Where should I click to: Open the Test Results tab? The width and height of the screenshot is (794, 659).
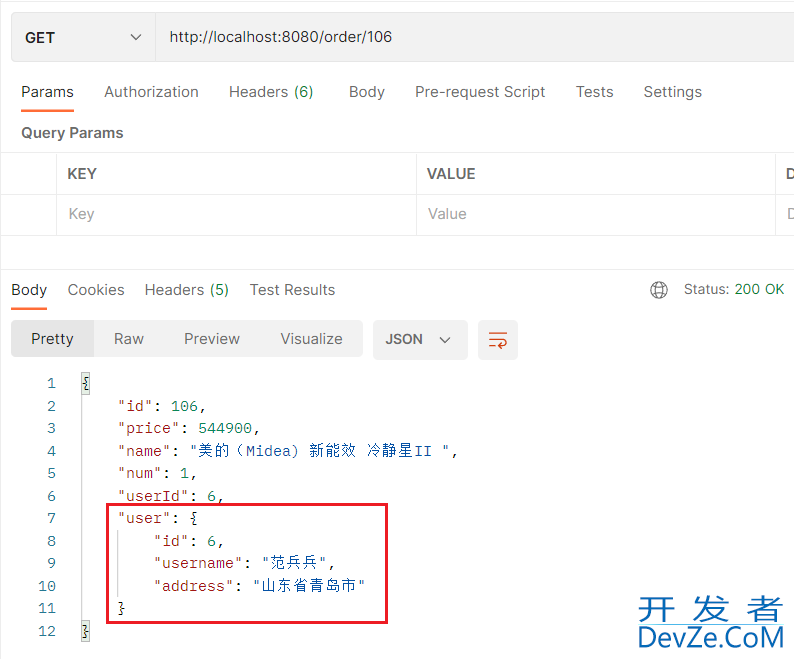[x=292, y=290]
